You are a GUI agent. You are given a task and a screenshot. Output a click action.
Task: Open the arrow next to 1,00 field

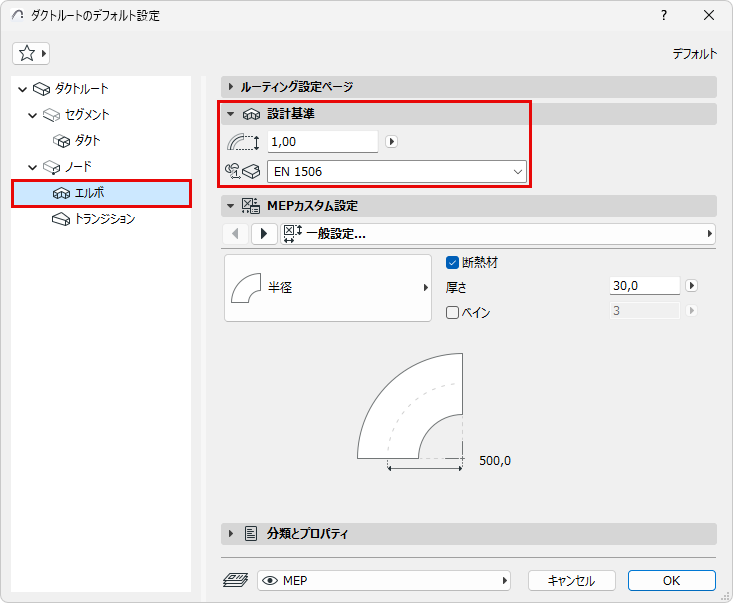[x=391, y=142]
